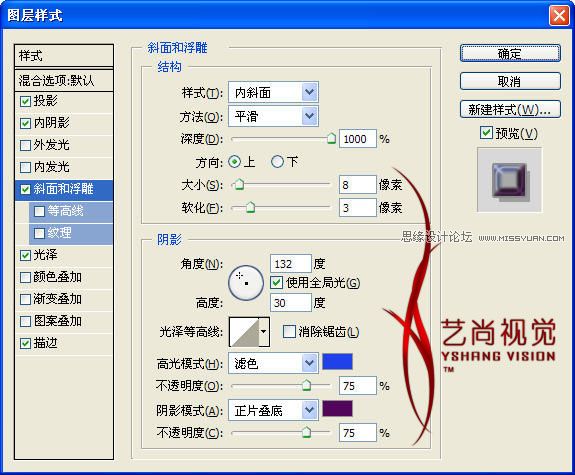
Task: Uncheck 使用全局光(G) global light
Action: pyautogui.click(x=276, y=283)
